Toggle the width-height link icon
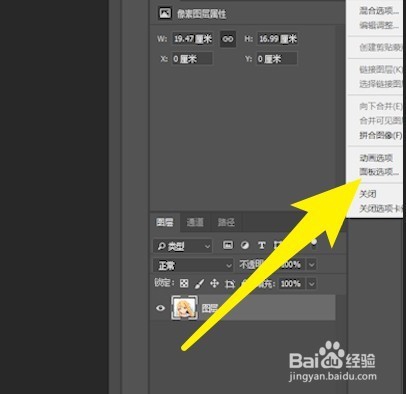The height and width of the screenshot is (394, 406). (228, 39)
